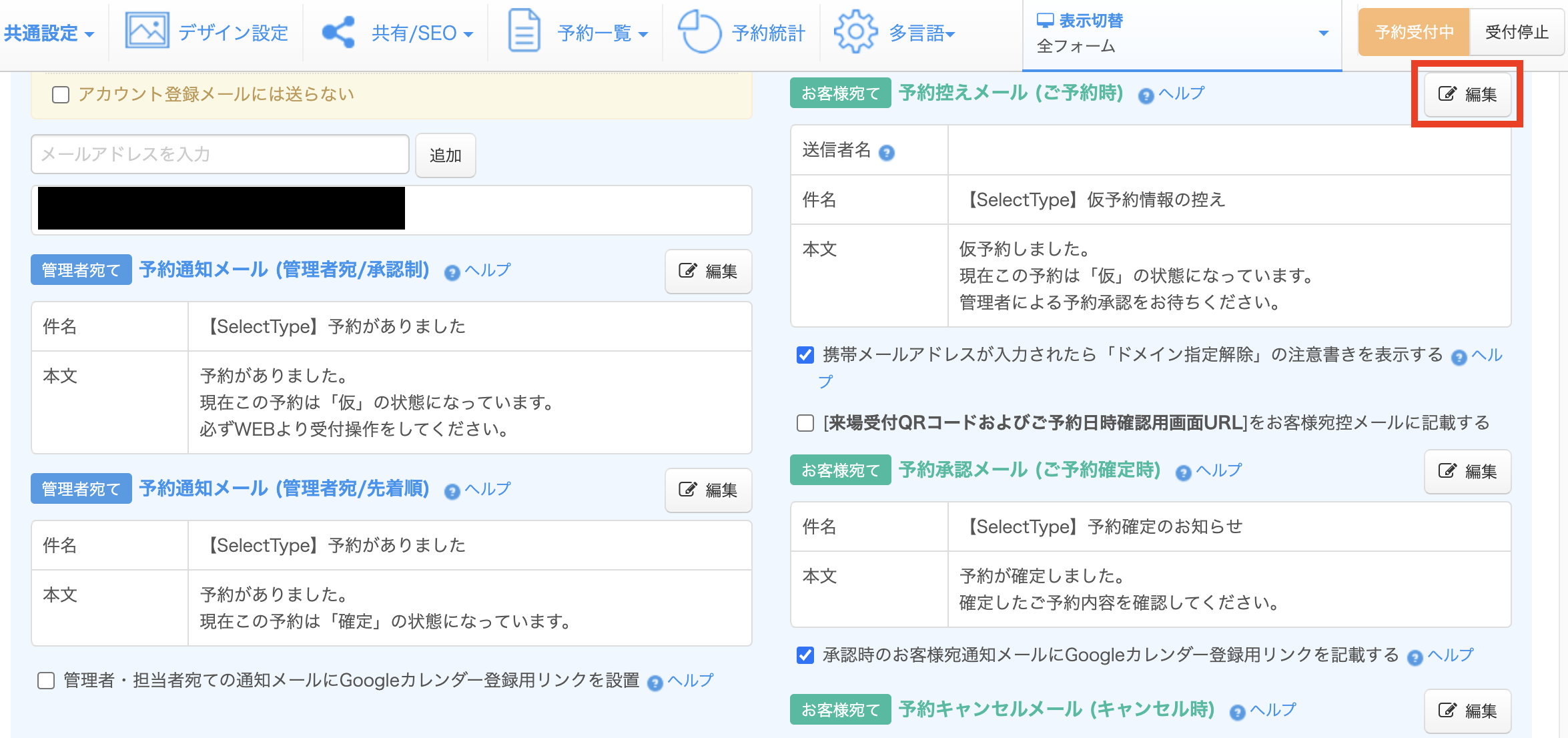1568x738 pixels.
Task: Click the 共有/SEO share icon
Action: click(x=338, y=32)
